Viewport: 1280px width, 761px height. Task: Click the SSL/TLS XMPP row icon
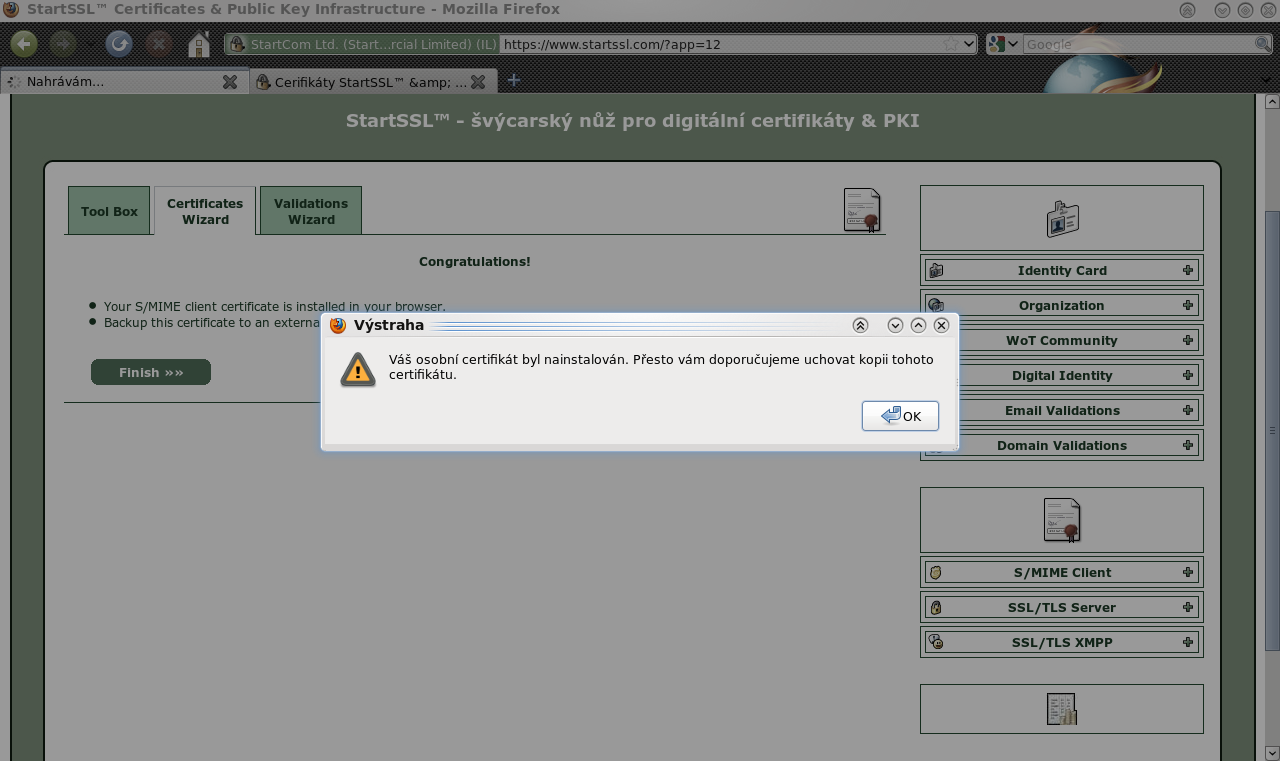[x=936, y=642]
